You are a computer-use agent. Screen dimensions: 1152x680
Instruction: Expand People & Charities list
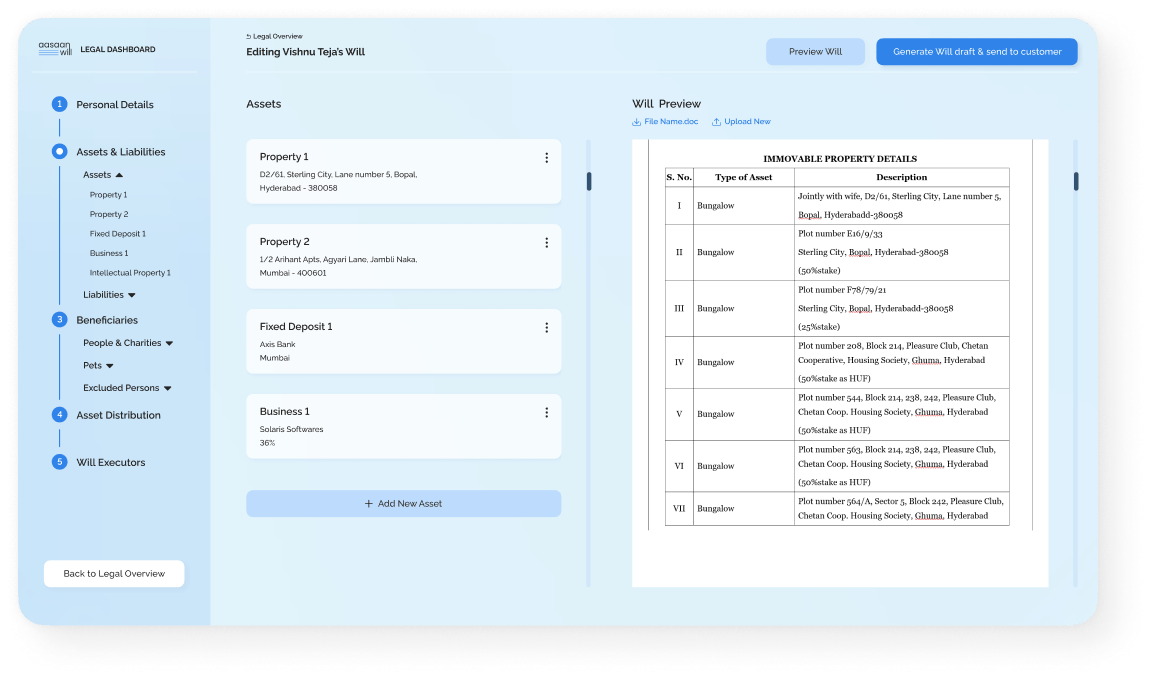169,344
